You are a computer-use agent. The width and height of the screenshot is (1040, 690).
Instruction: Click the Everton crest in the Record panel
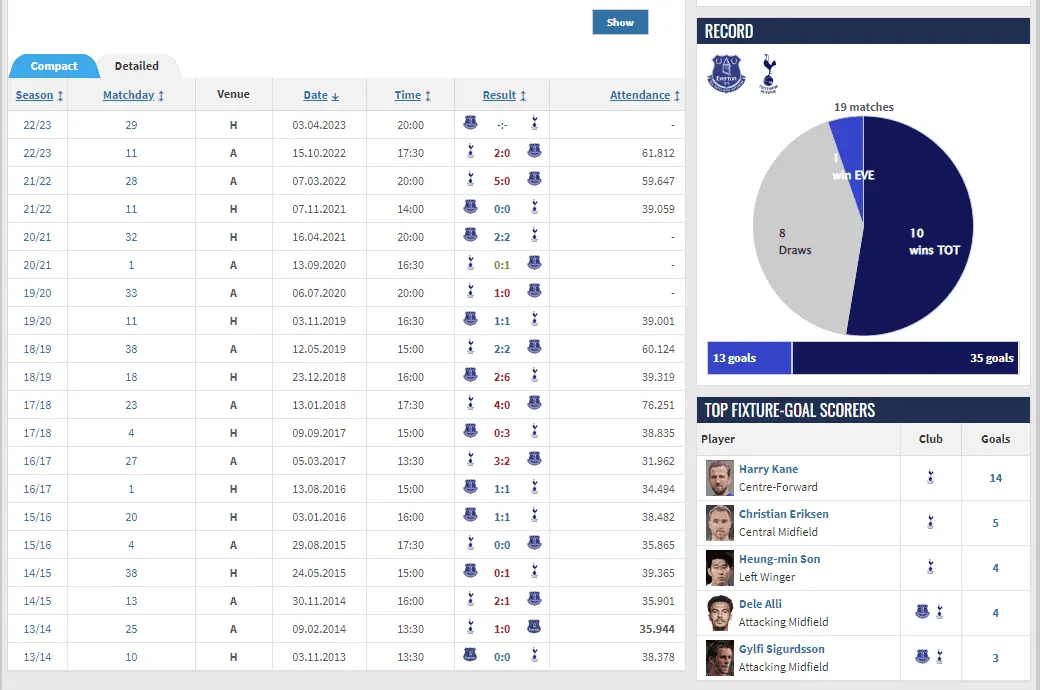[x=727, y=73]
